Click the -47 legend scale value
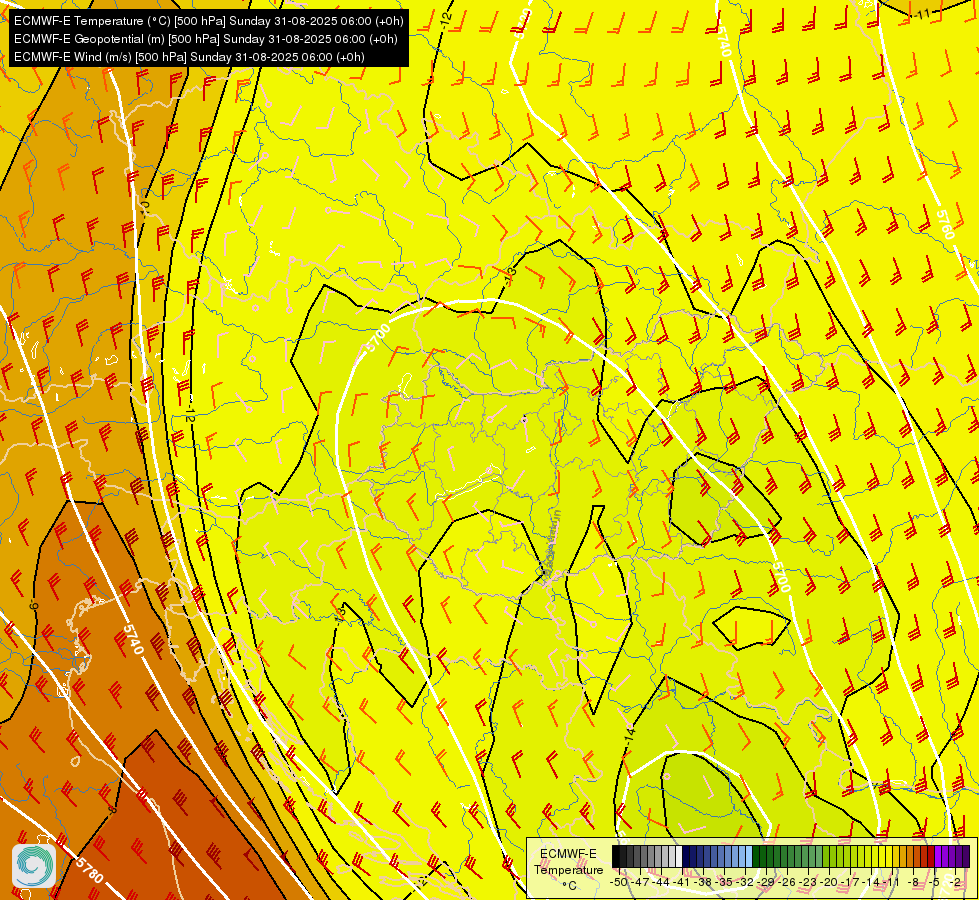 pos(640,881)
